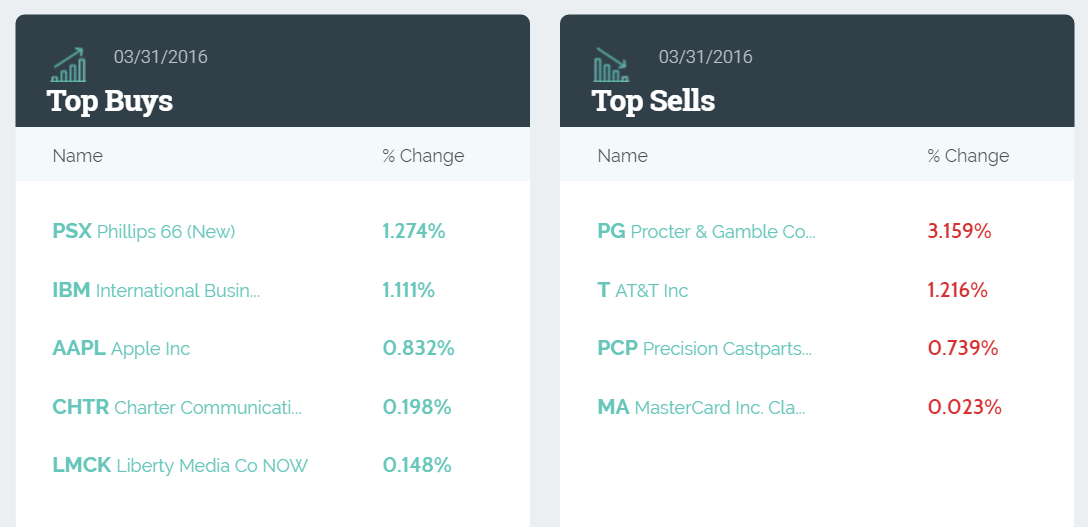Select MA MasterCard Inc entry

pyautogui.click(x=702, y=407)
